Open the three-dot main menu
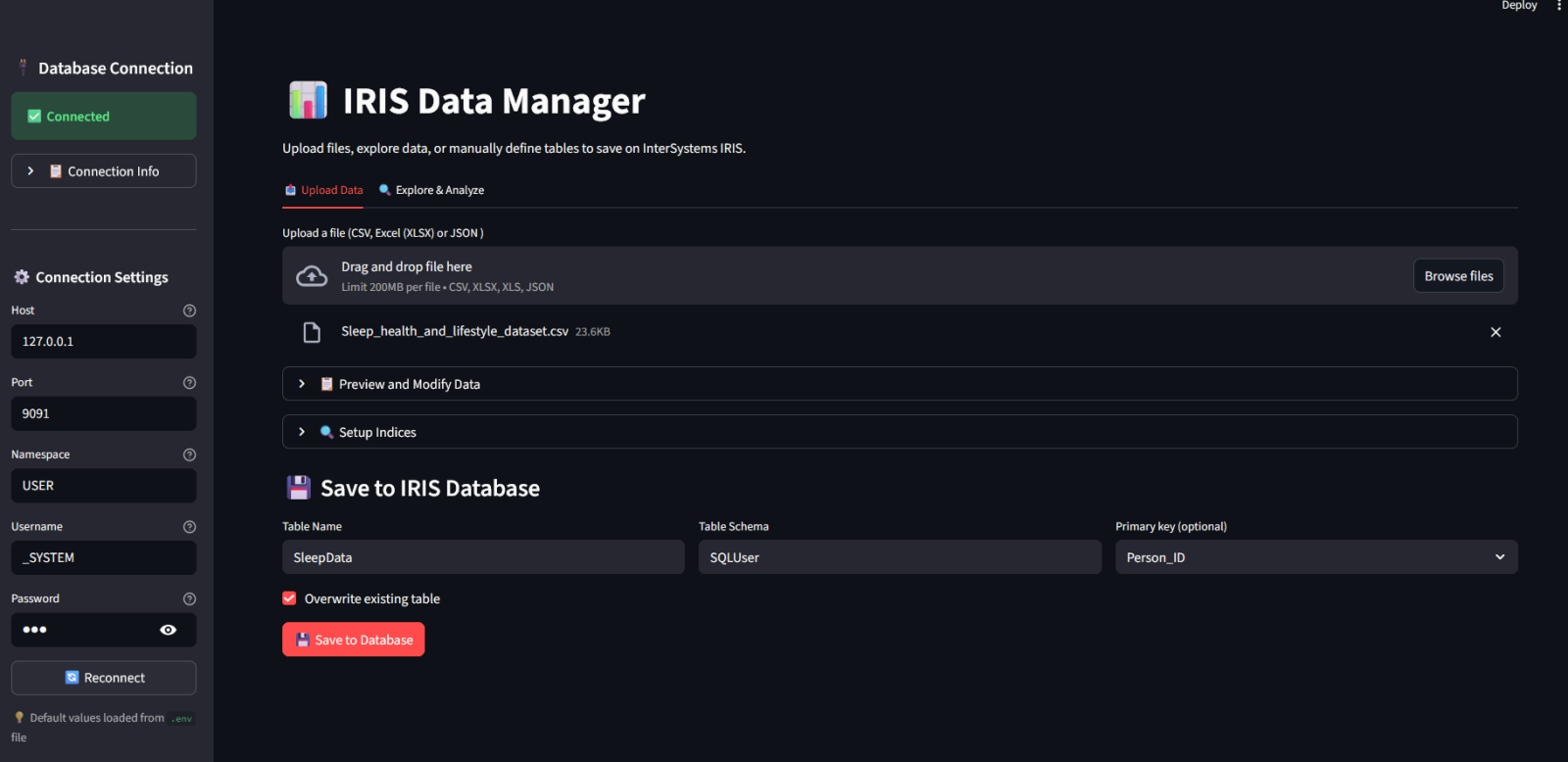The image size is (1568, 762). (1558, 6)
